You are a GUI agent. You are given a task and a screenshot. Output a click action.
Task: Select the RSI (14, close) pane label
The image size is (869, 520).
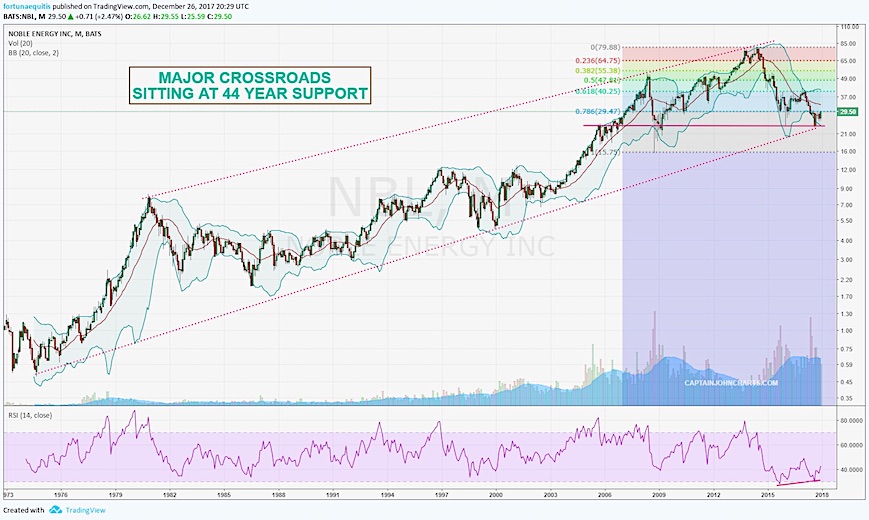30,415
